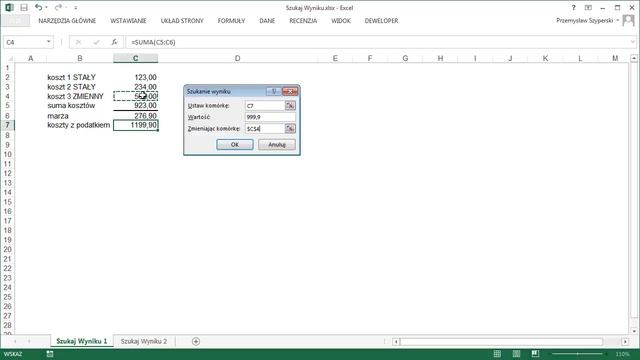Click cell with text marża

click(x=58, y=116)
